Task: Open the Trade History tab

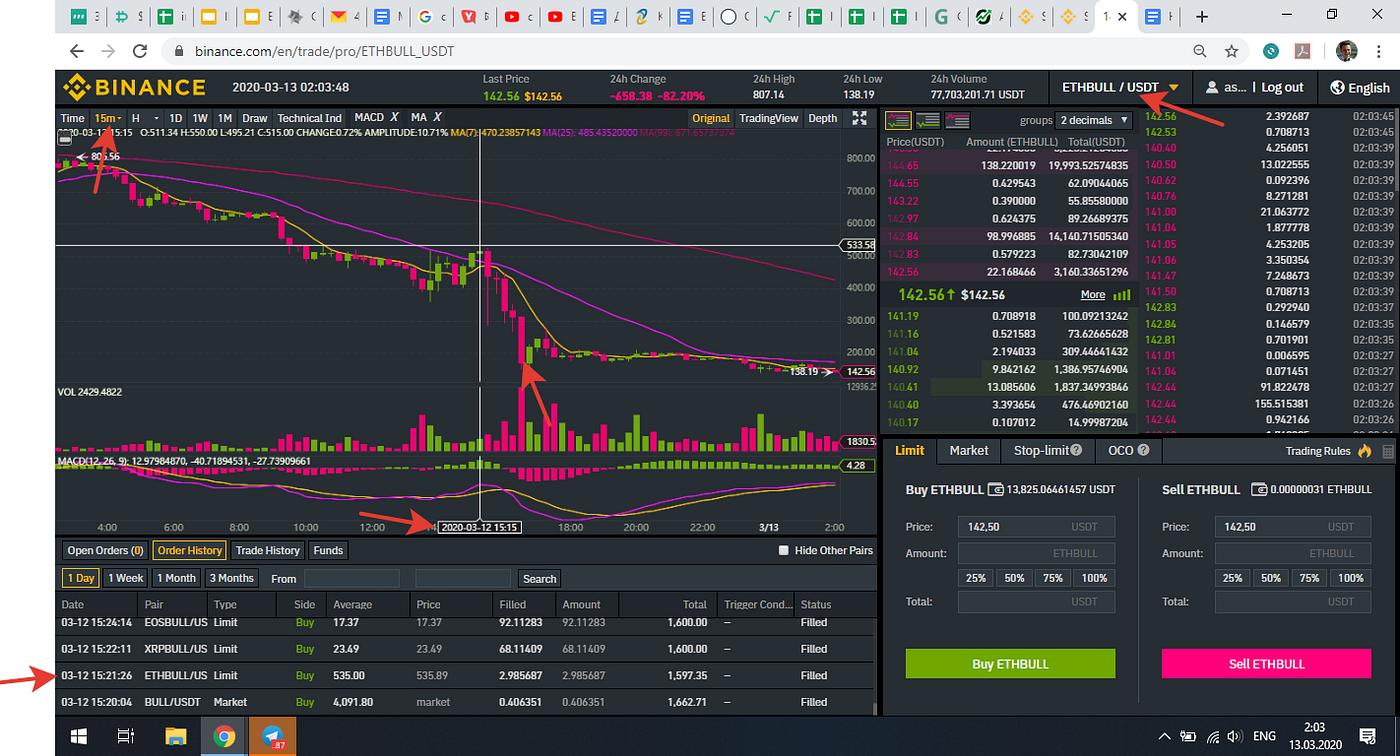Action: click(268, 550)
